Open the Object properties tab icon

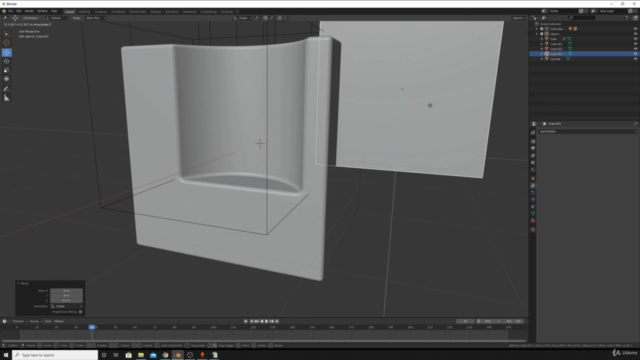point(533,178)
